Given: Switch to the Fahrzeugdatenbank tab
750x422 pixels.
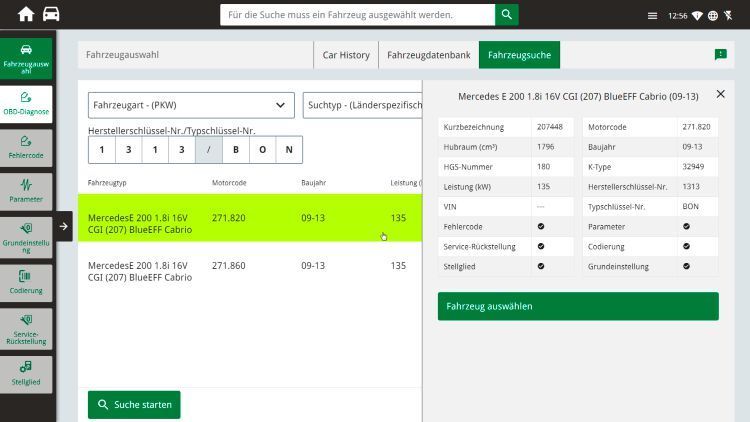Looking at the screenshot, I should tap(429, 55).
